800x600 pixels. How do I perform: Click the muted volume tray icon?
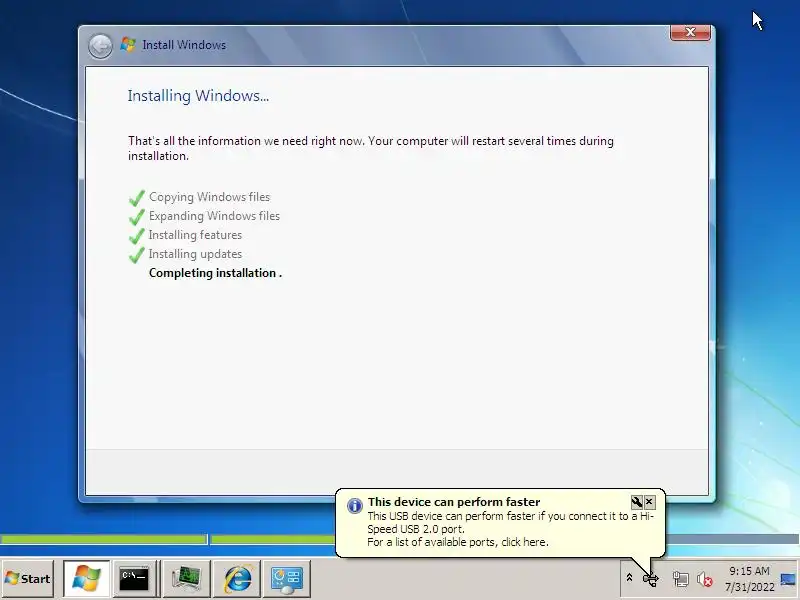tap(705, 579)
